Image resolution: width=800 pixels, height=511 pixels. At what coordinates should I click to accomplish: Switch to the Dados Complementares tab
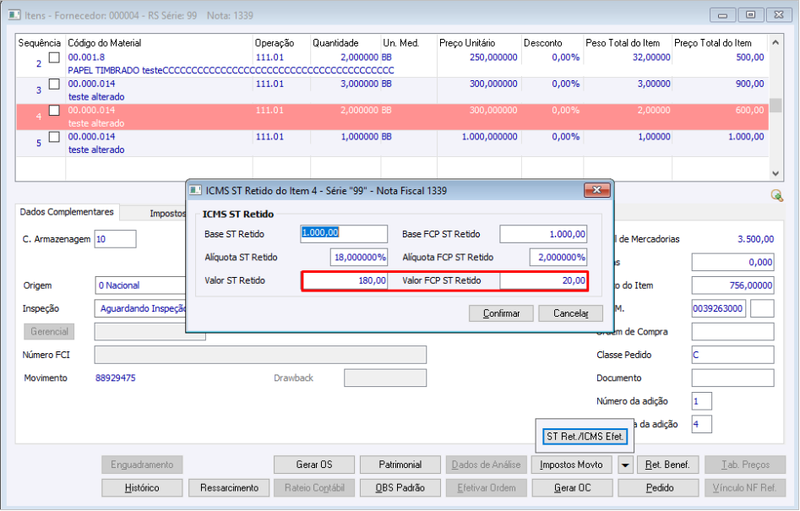pos(67,212)
